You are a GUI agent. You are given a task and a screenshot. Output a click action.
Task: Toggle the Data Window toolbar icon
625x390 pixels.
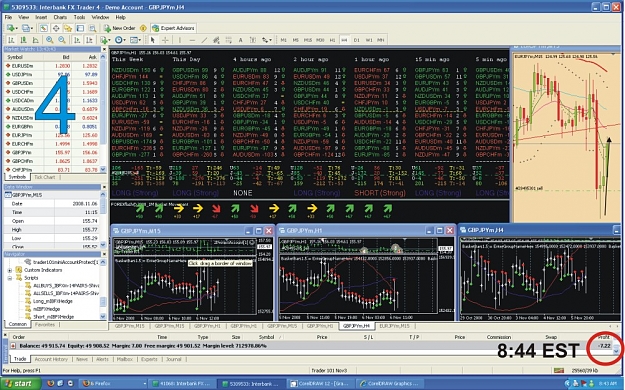coord(56,28)
